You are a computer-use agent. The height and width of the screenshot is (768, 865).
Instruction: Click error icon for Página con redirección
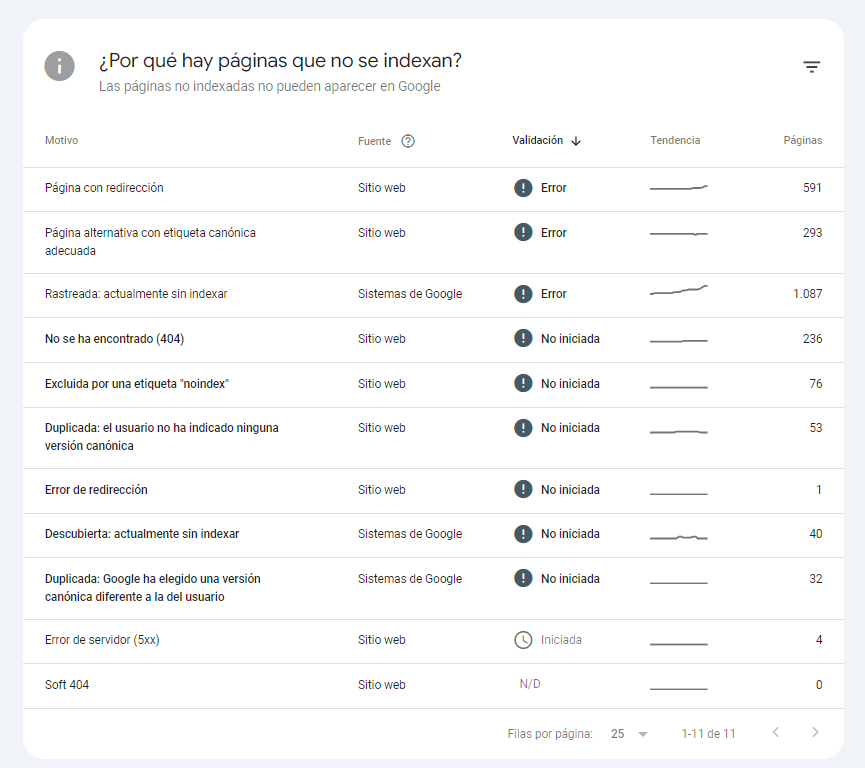[x=523, y=188]
